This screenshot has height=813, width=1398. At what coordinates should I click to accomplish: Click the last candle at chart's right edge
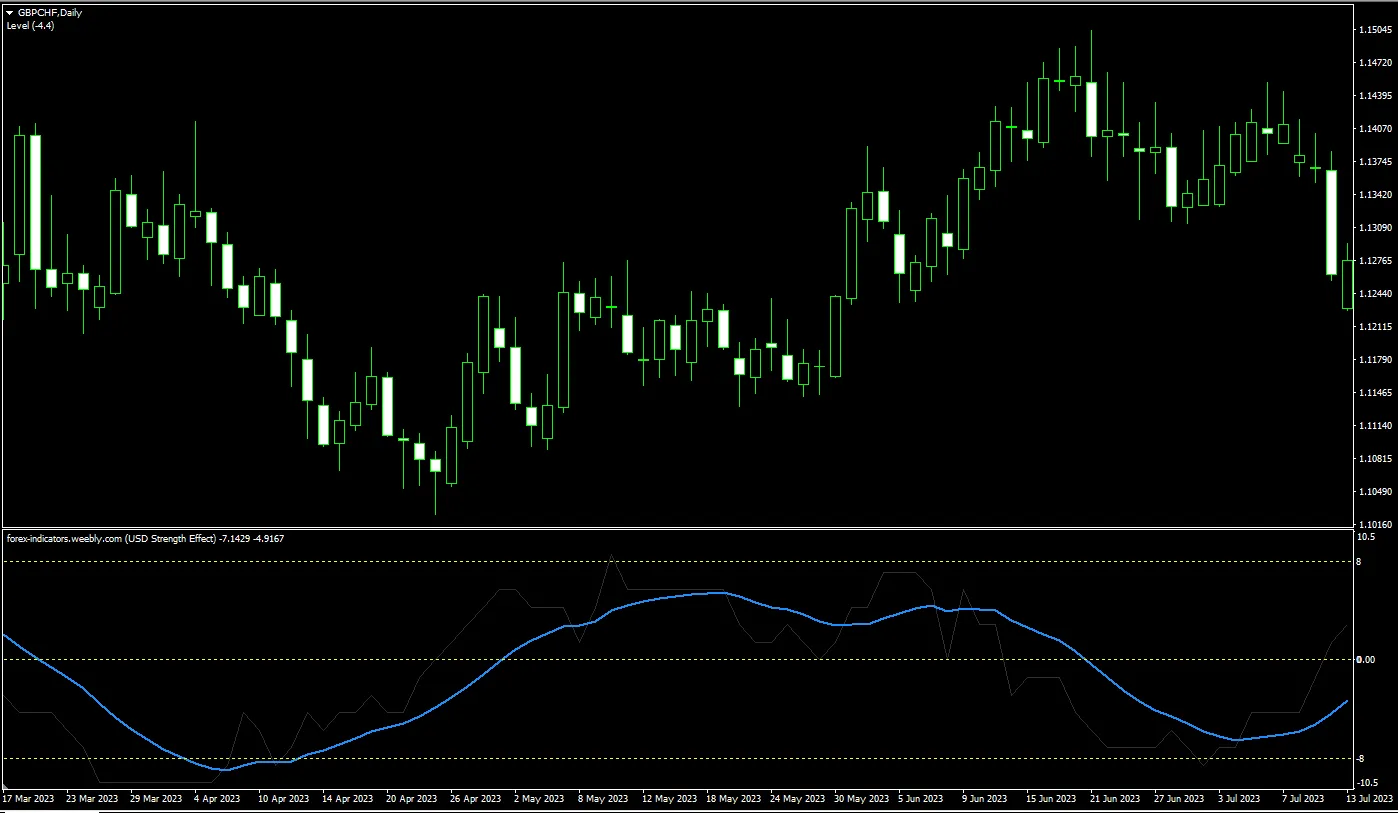point(1348,284)
